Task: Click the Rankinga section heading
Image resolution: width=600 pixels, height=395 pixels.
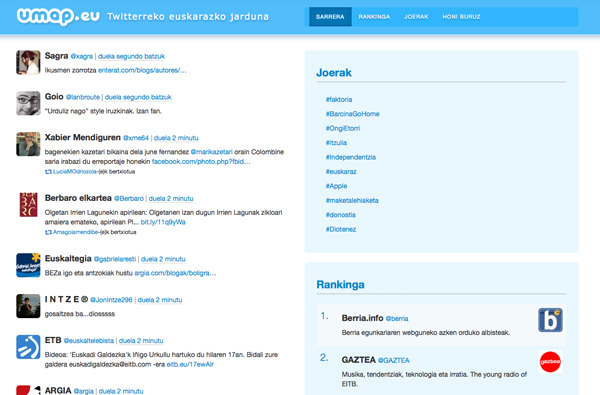Action: [340, 285]
